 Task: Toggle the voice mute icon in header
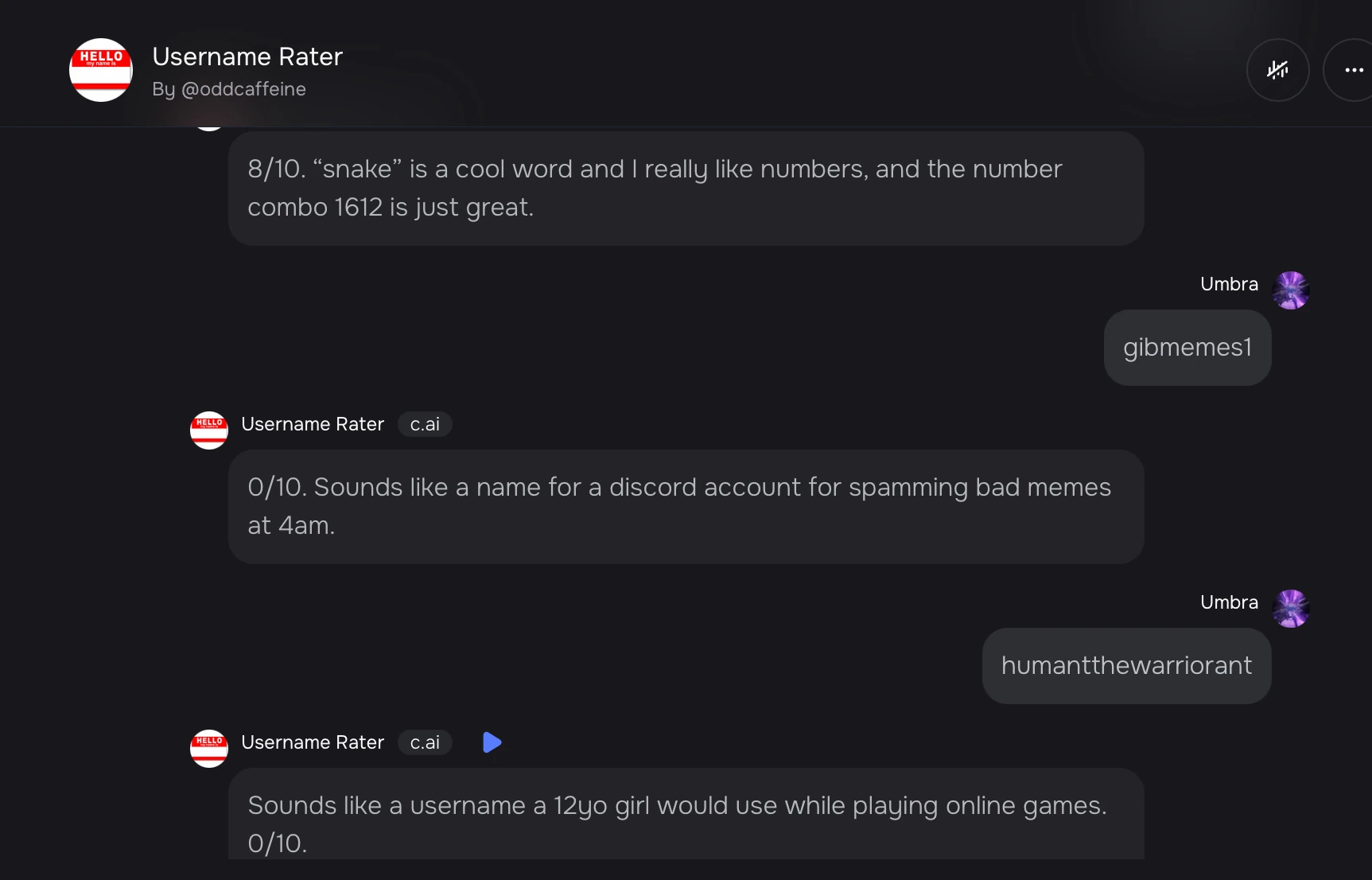(1277, 70)
